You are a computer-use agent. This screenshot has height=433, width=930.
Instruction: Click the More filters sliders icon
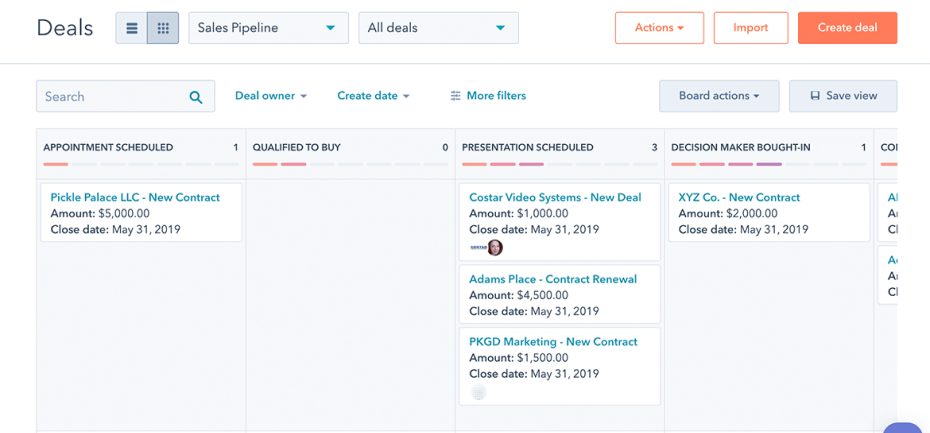click(x=456, y=96)
